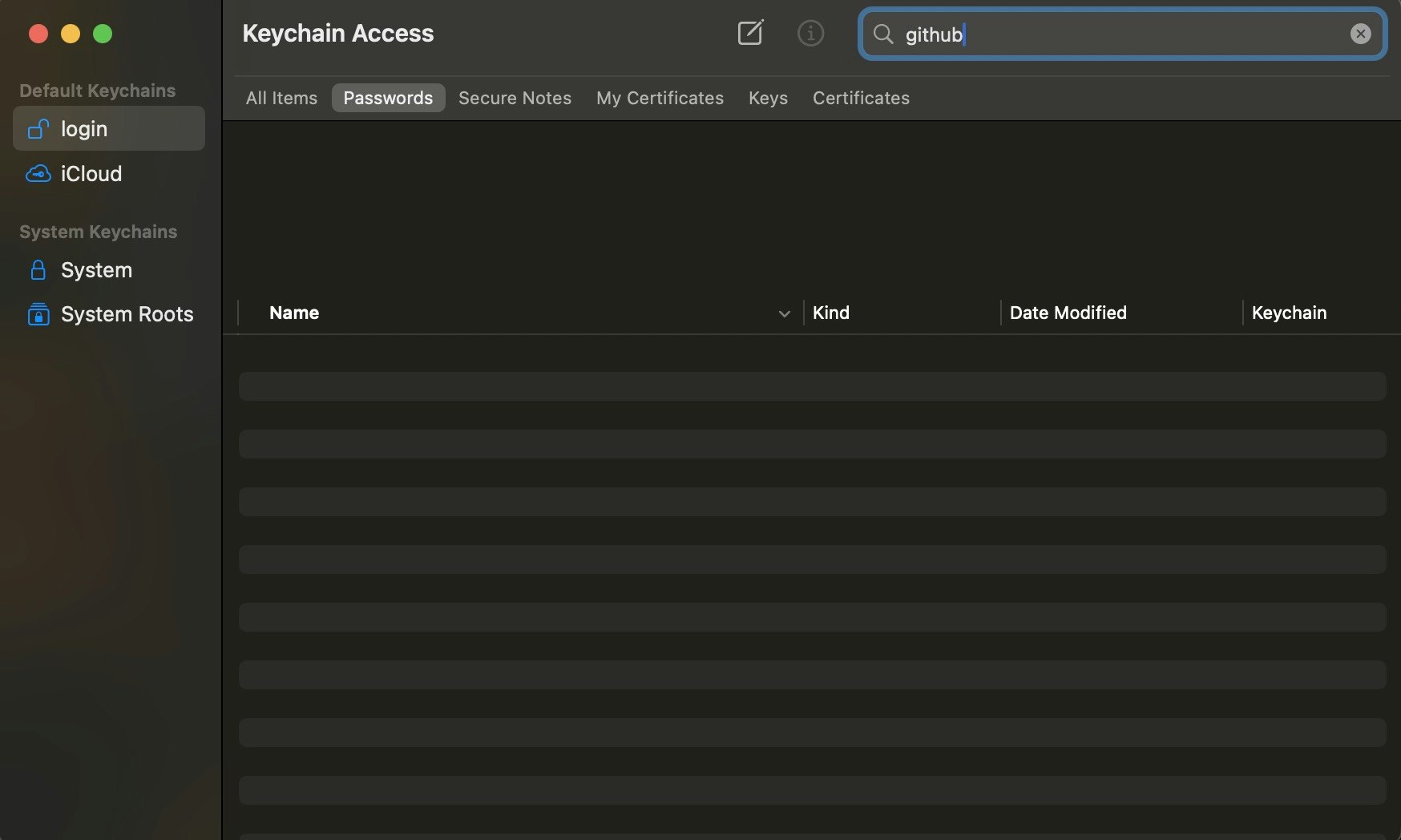Click inside the github search input field
1401x840 pixels.
1042,34
